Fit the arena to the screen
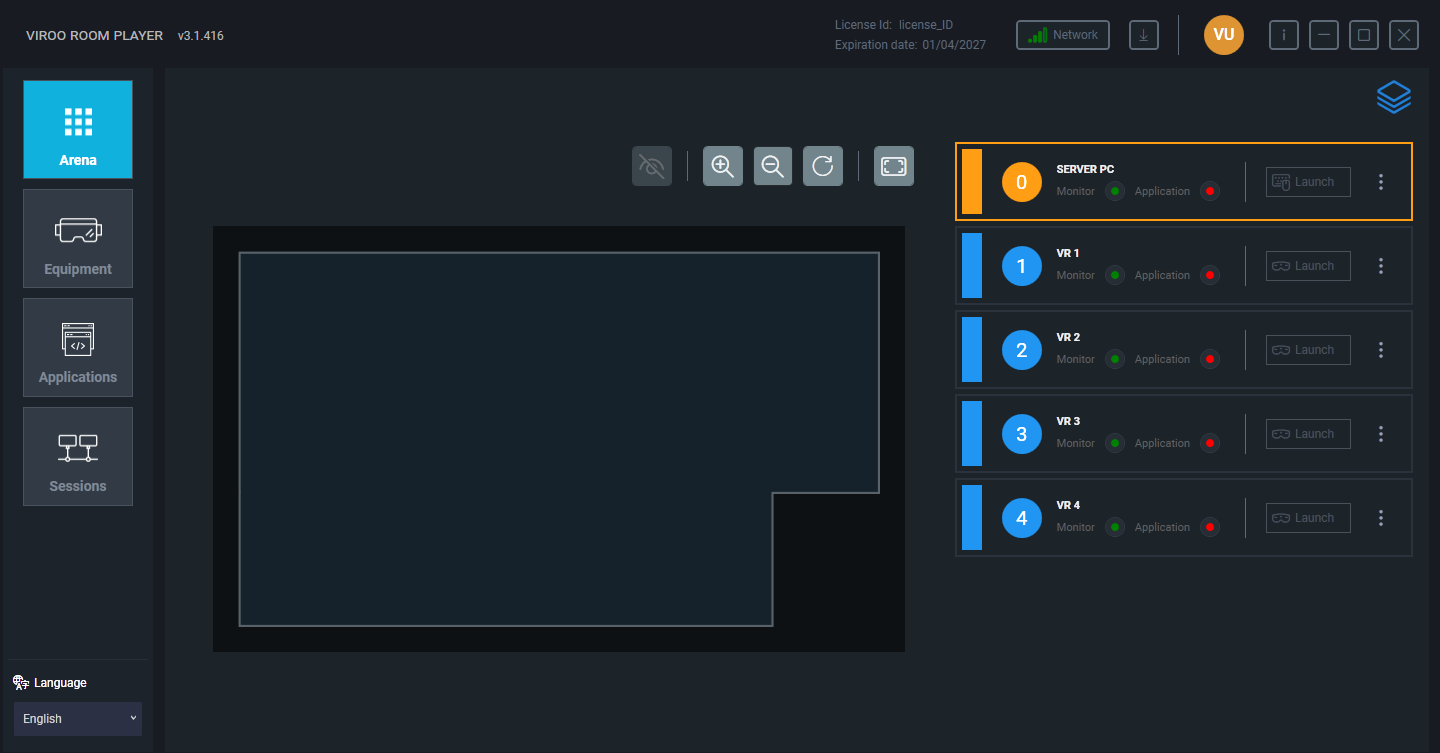1440x753 pixels. [x=894, y=166]
